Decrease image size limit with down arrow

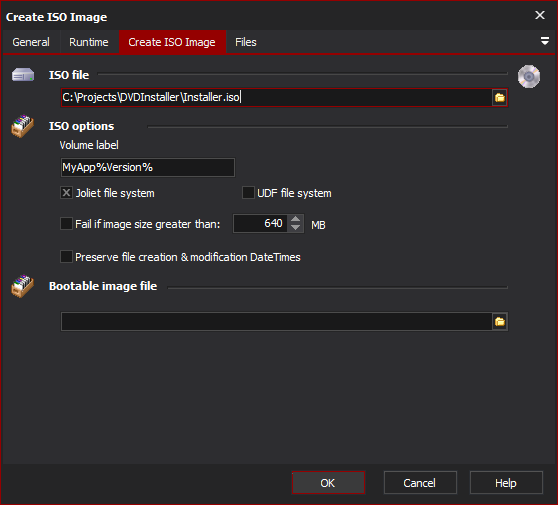[295, 228]
